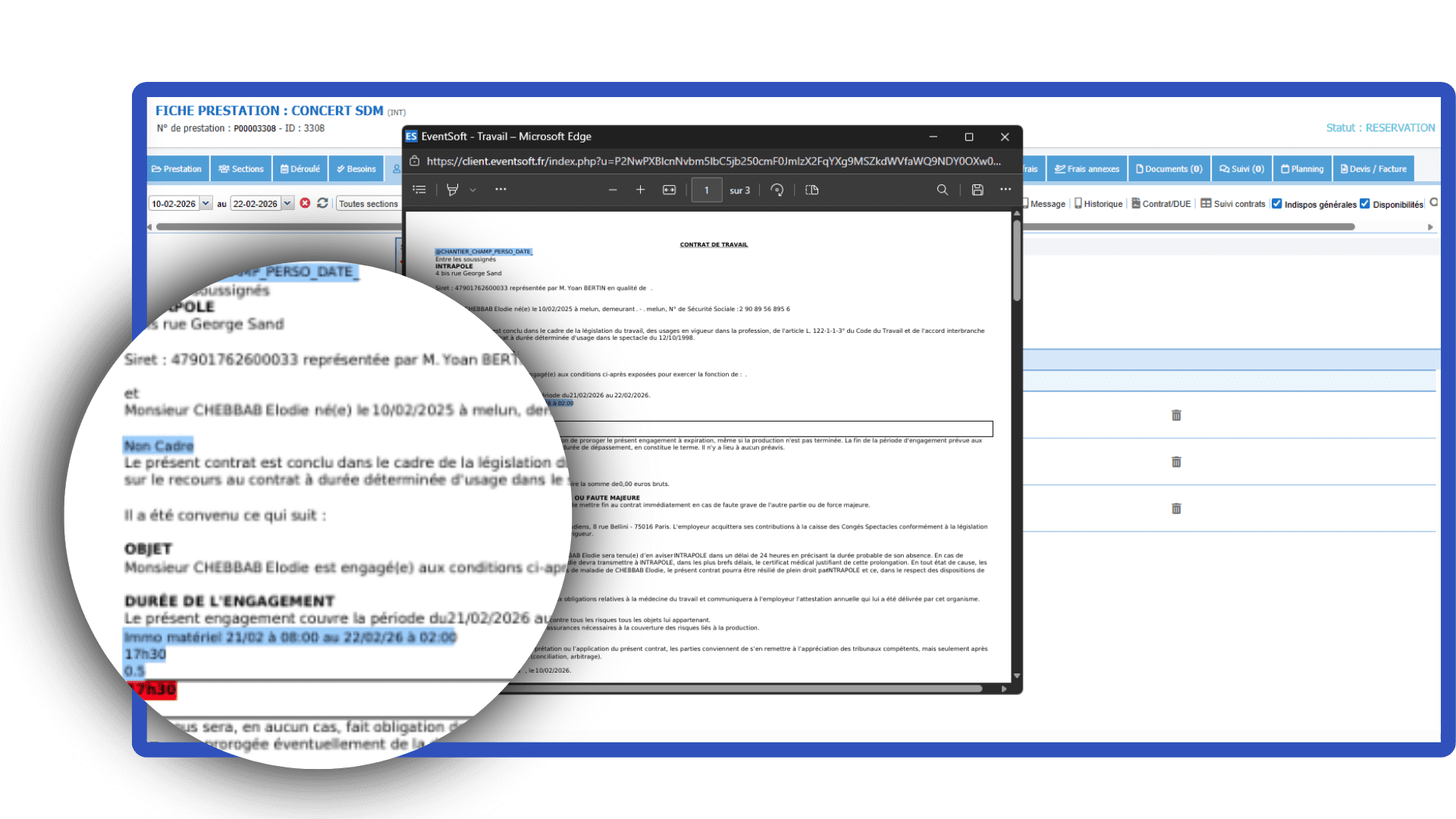Zoom in the PDF with plus icon
Screen dimensions: 1456x819
640,190
